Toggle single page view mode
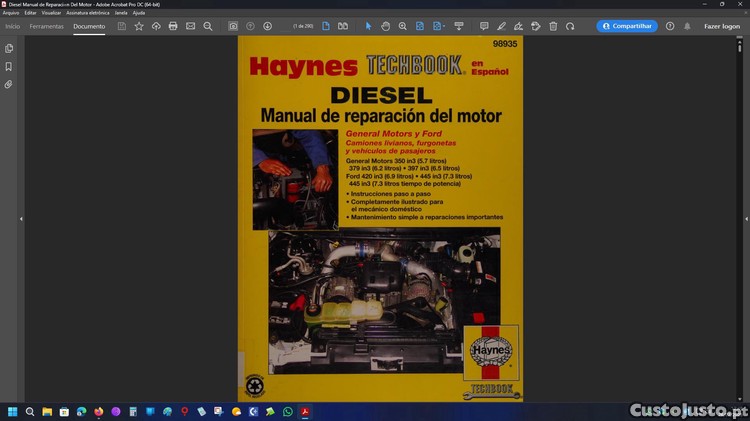 tap(326, 26)
